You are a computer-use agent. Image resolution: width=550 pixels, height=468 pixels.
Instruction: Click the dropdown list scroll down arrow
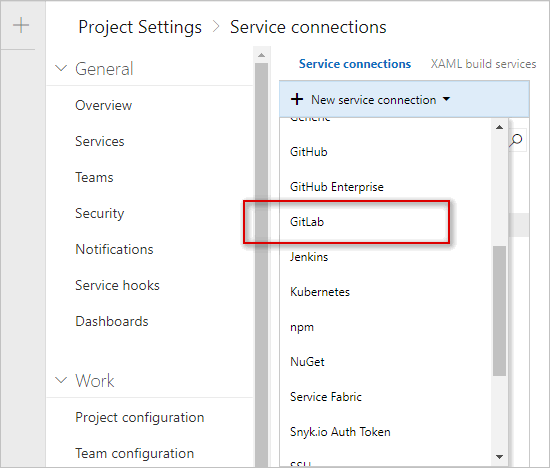tap(499, 457)
